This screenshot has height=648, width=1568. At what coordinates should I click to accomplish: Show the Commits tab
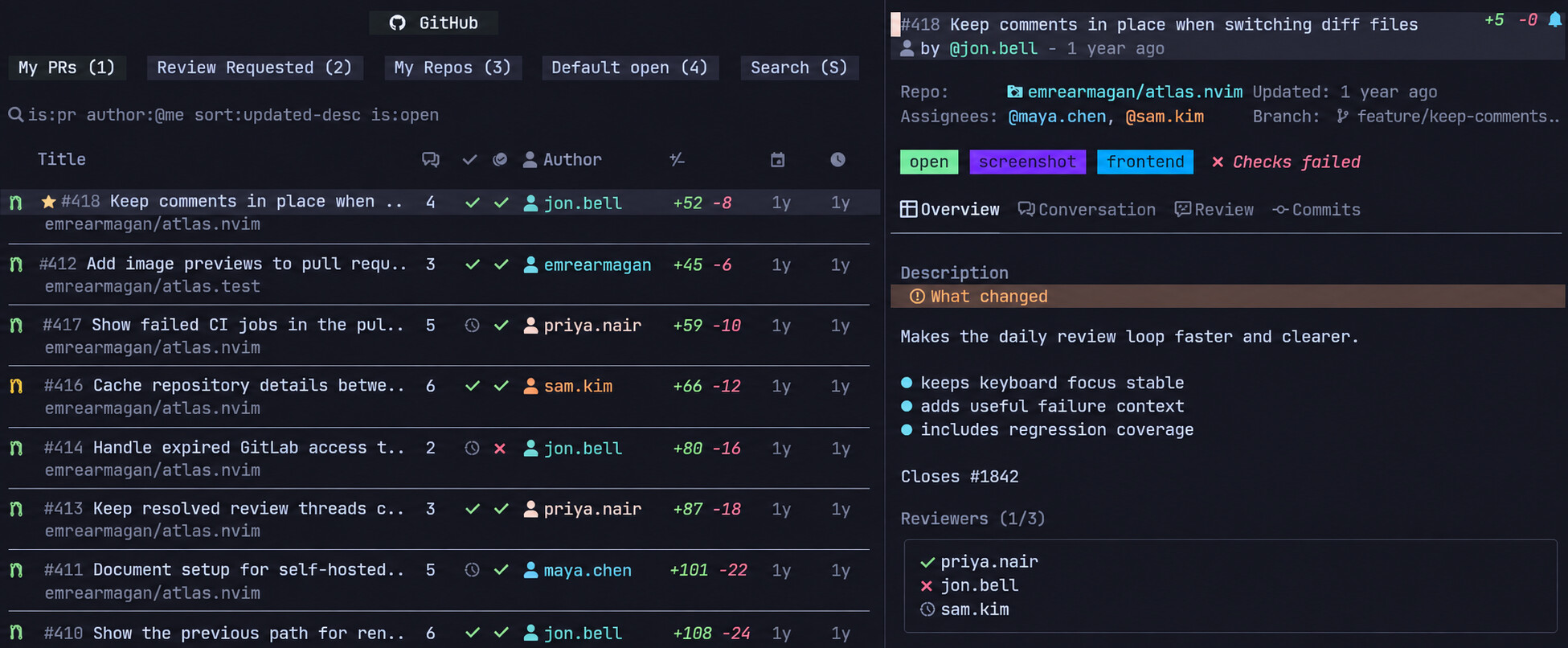pos(1316,210)
